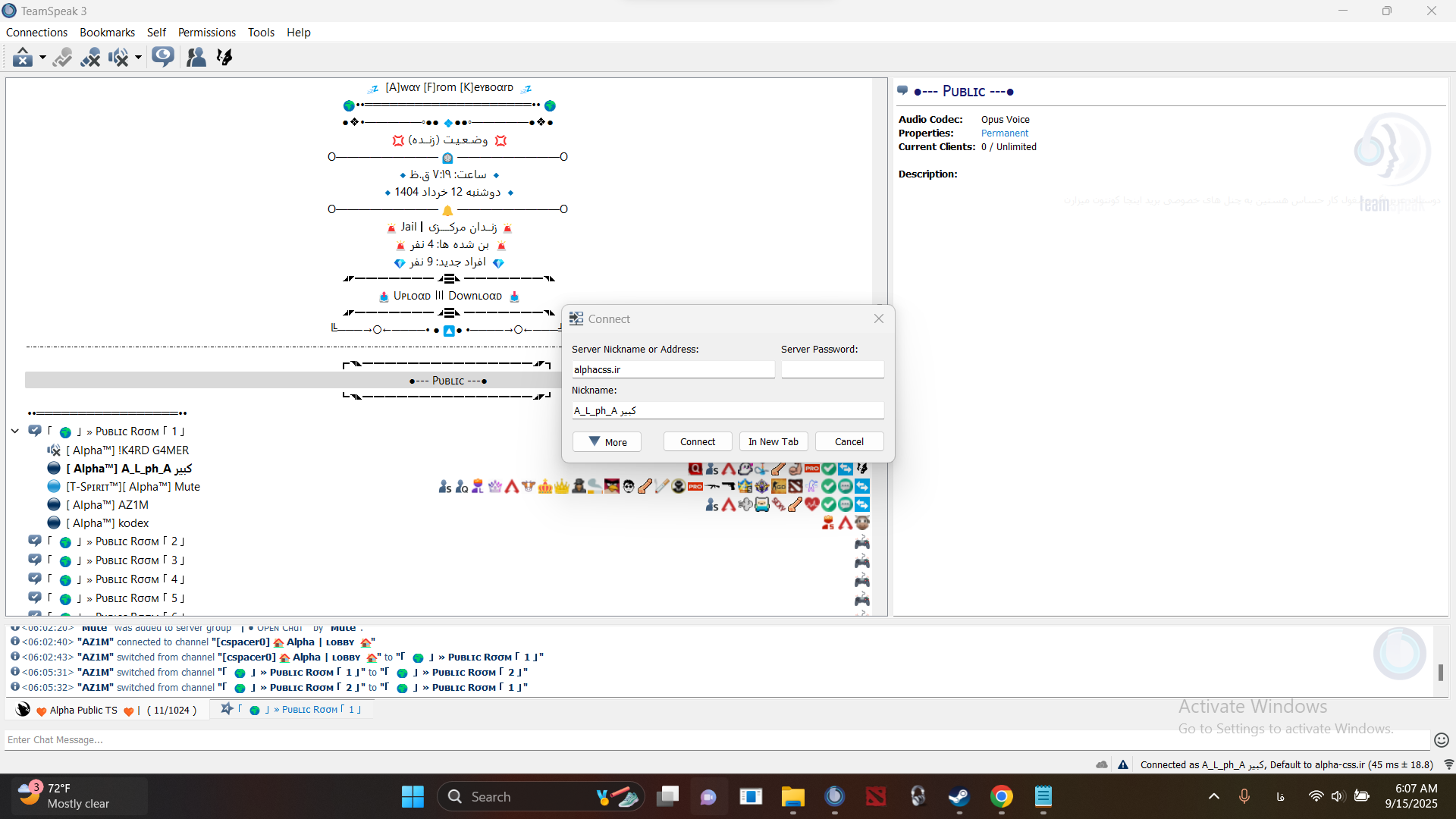Open the mute speakers dropdown arrow

pos(138,57)
